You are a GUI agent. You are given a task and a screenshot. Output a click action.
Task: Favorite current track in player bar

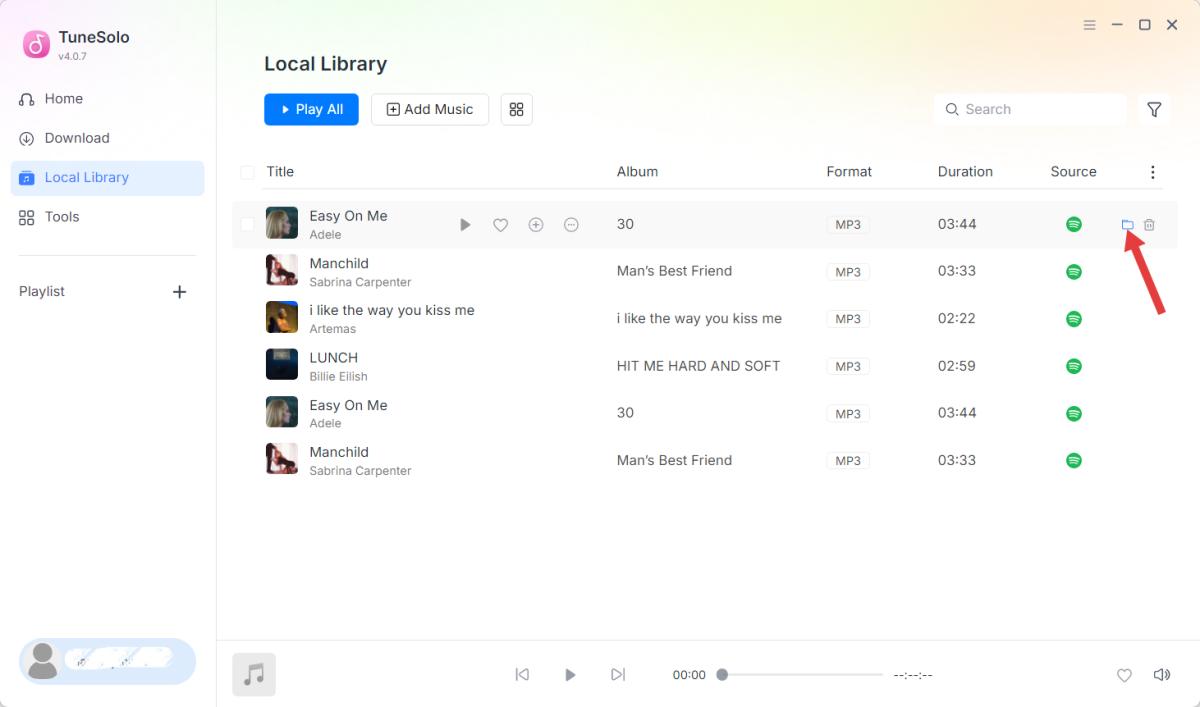point(1124,676)
